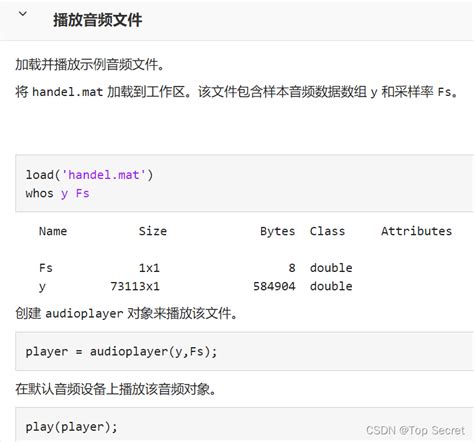
Task: Click the player = audioplayer(y,Fs); code line
Action: click(121, 352)
